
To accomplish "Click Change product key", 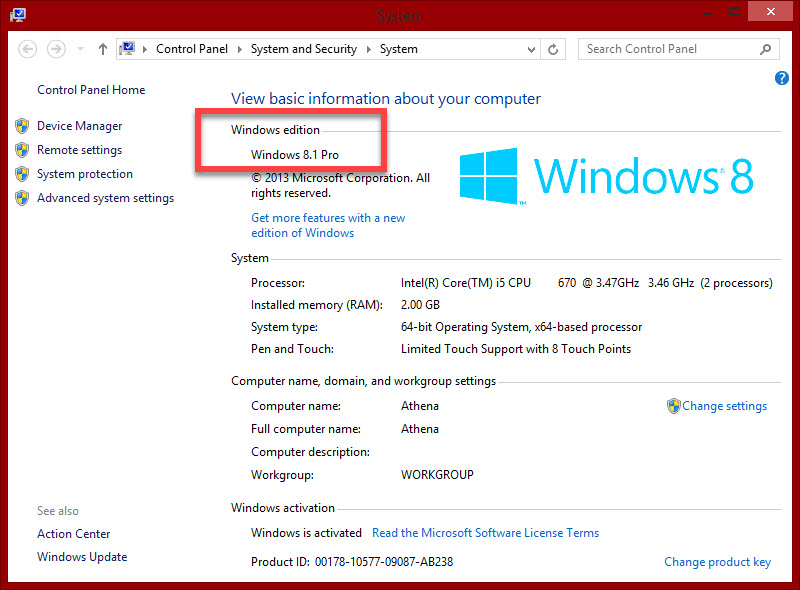I will tap(717, 562).
